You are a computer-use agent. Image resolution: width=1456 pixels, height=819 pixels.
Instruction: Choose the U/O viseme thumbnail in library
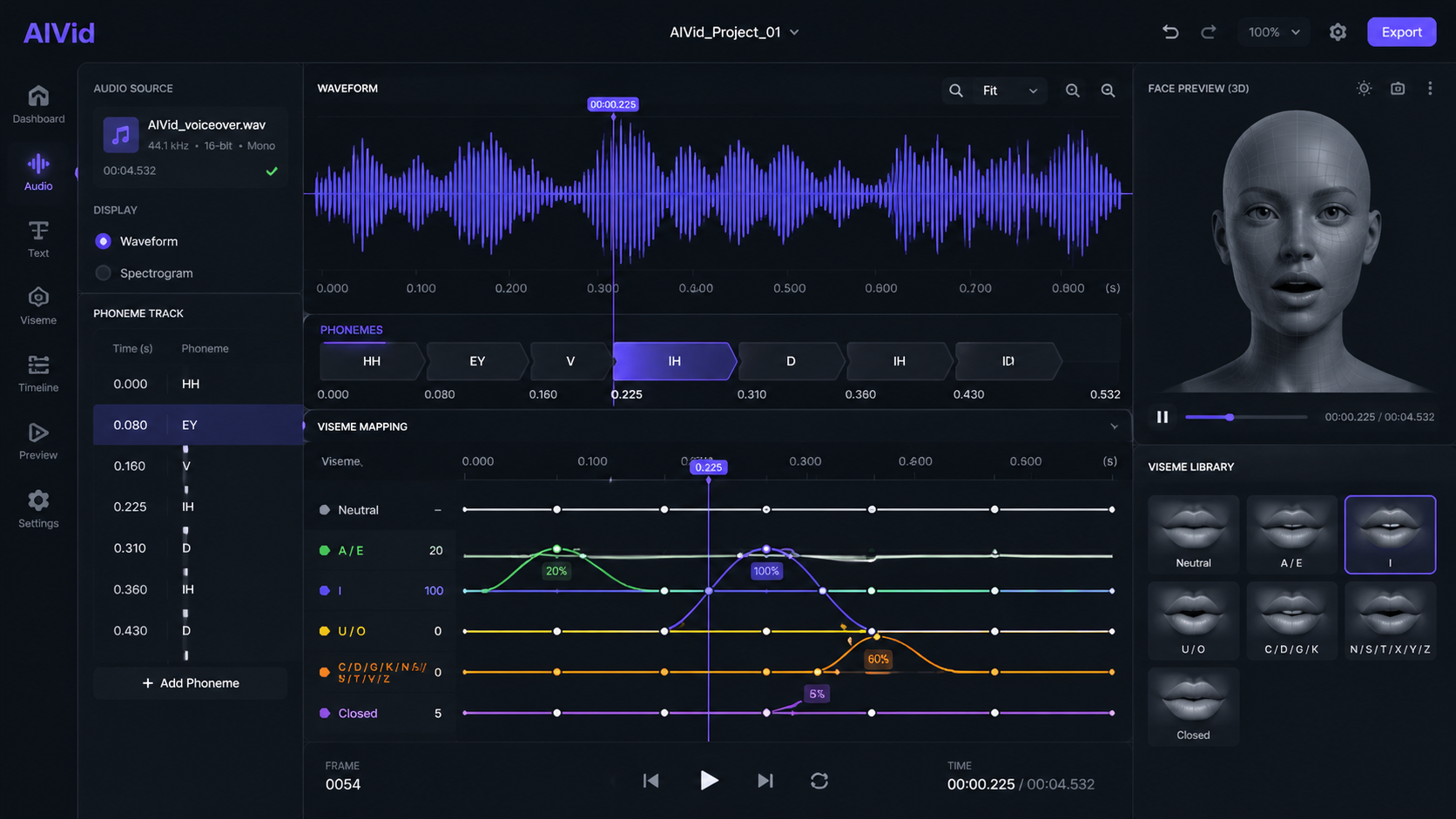click(1193, 621)
